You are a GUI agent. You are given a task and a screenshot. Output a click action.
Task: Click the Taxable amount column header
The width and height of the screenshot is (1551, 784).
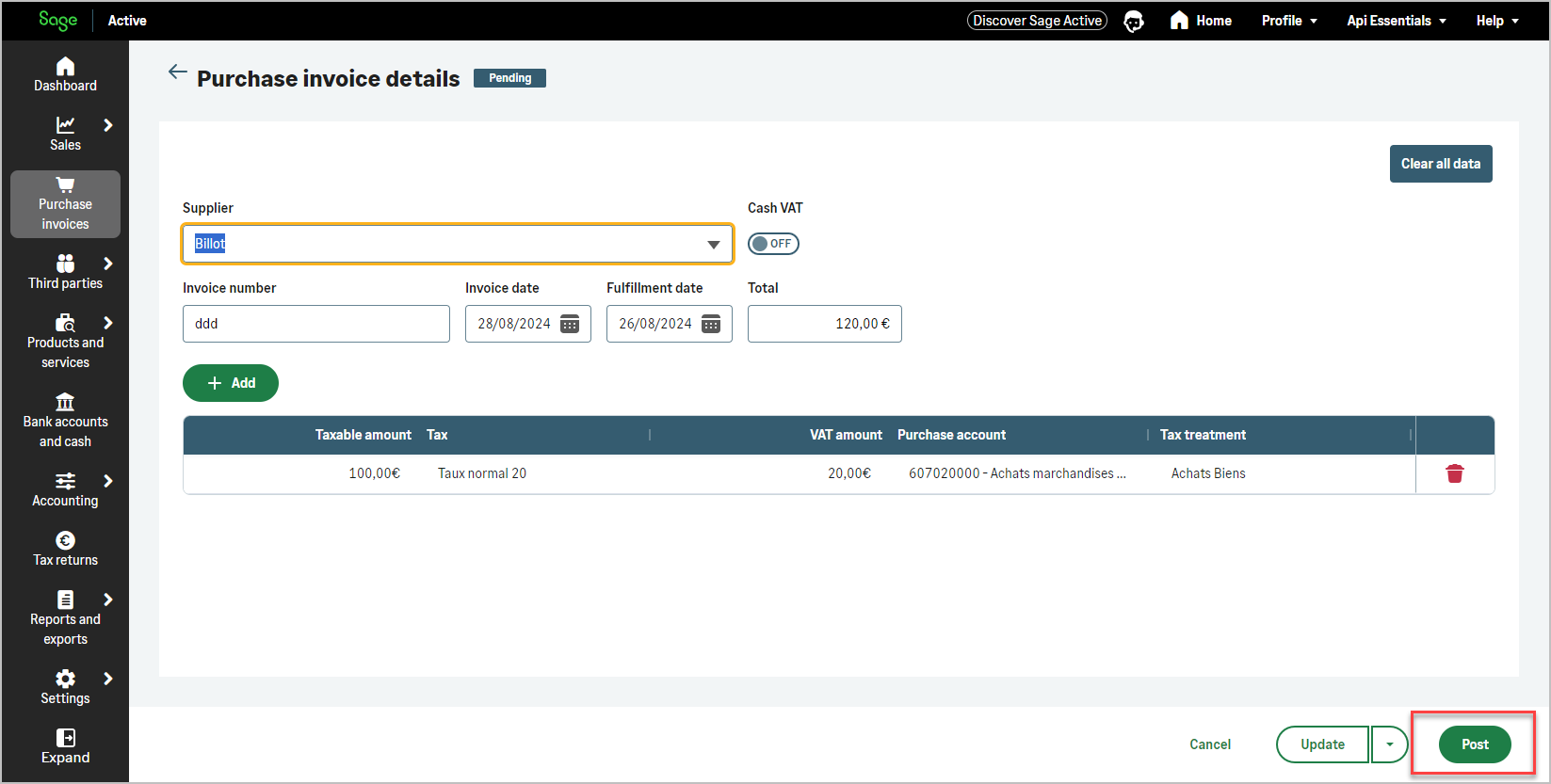click(364, 435)
